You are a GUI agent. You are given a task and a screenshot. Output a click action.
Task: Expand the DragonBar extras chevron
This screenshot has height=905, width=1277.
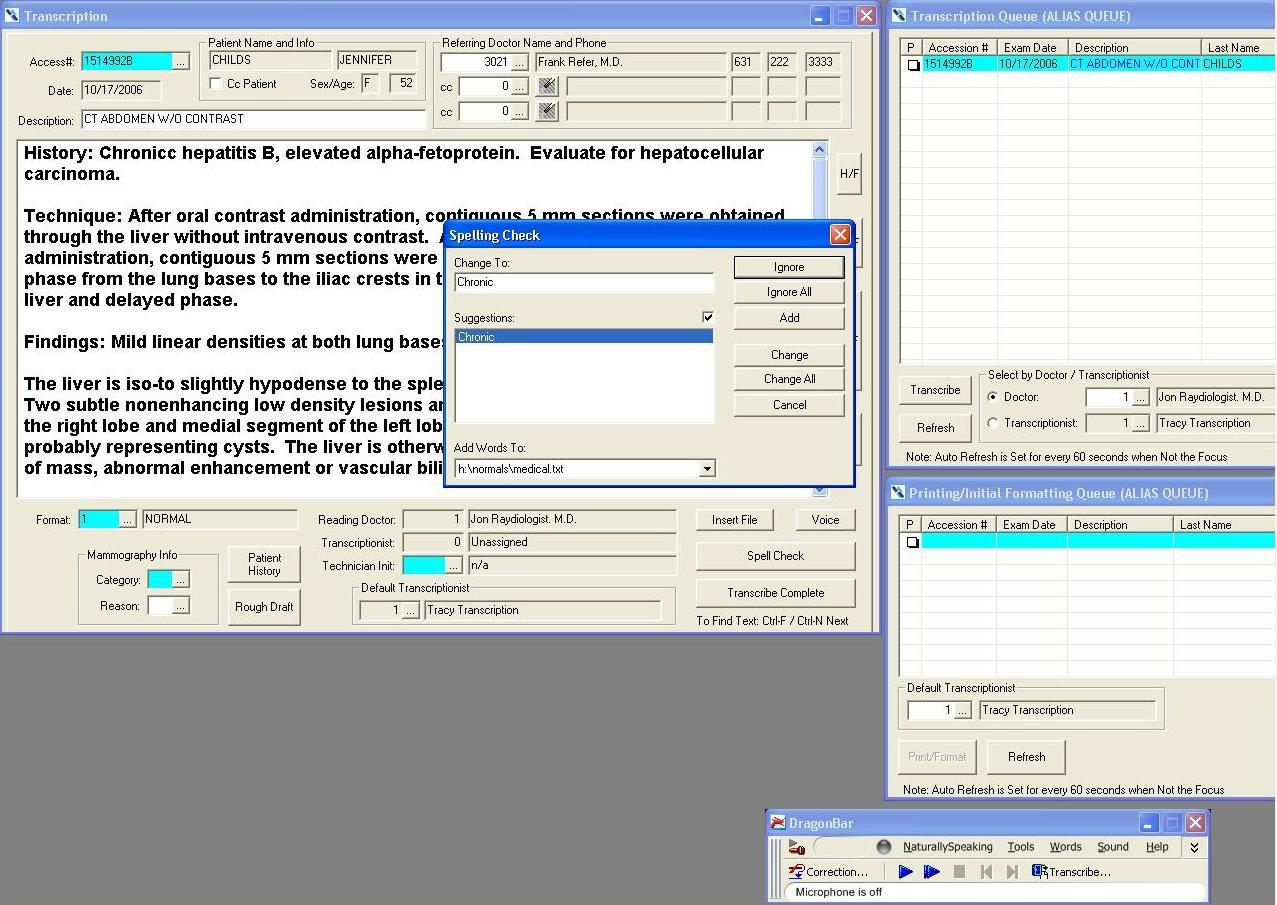1194,847
